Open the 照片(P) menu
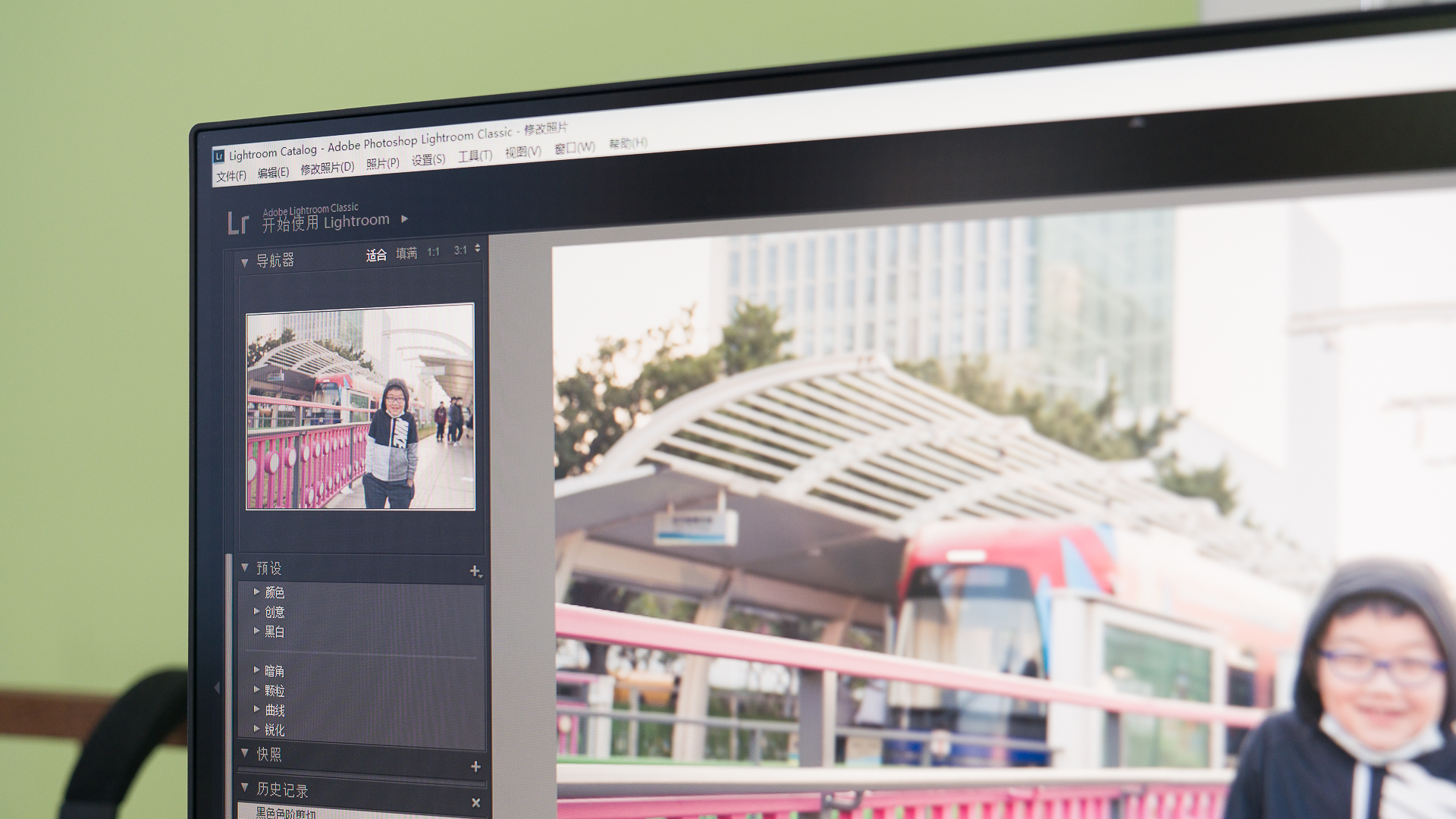 383,163
